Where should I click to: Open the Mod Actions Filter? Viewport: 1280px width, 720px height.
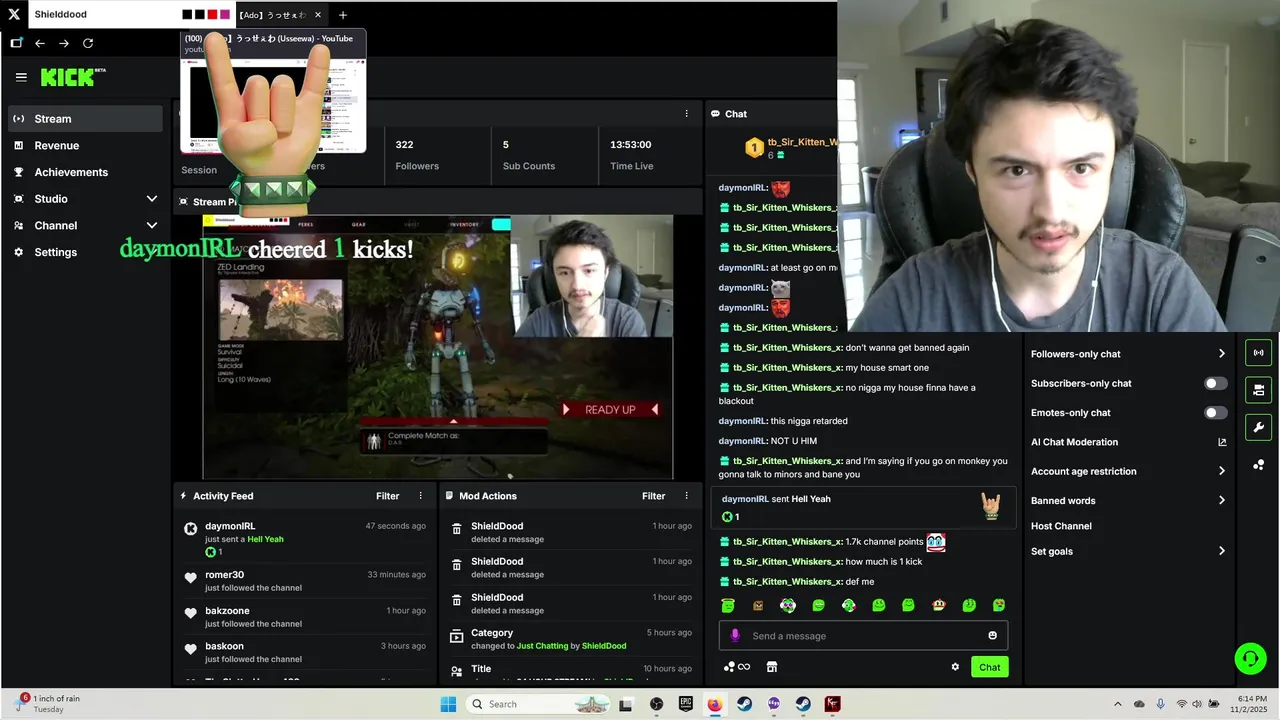(x=653, y=496)
